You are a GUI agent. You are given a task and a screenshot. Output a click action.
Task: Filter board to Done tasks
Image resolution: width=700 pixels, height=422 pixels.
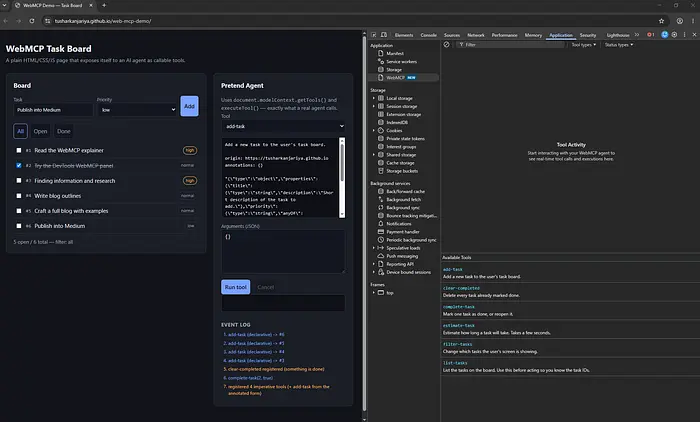63,131
